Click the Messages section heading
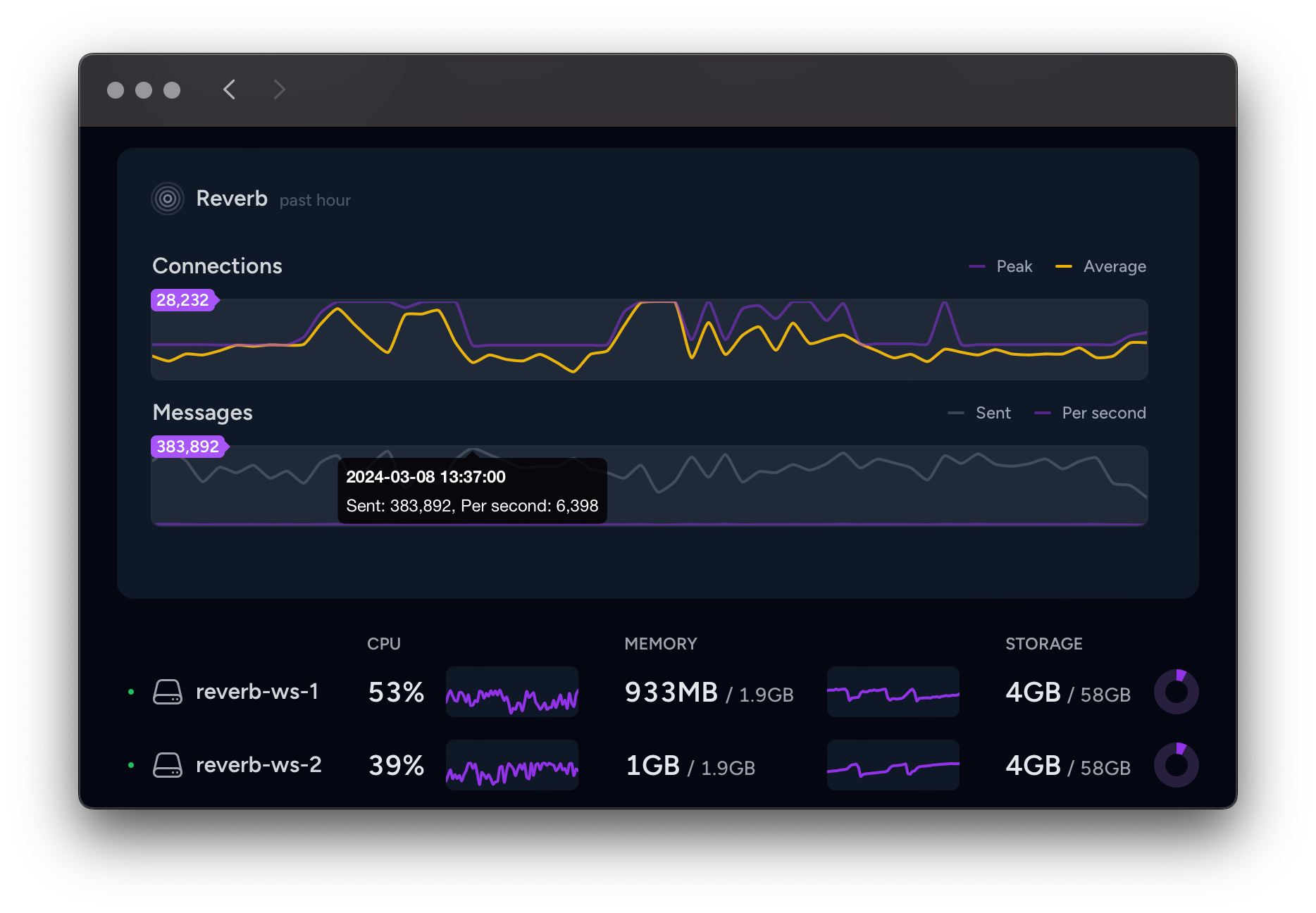The width and height of the screenshot is (1316, 913). (x=202, y=413)
